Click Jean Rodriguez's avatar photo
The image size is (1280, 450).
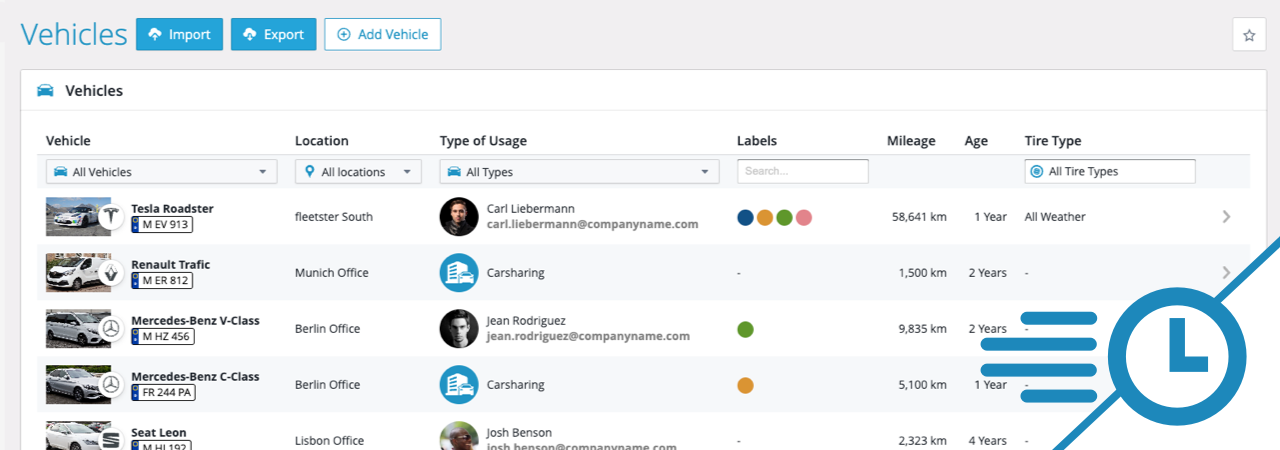pos(459,329)
